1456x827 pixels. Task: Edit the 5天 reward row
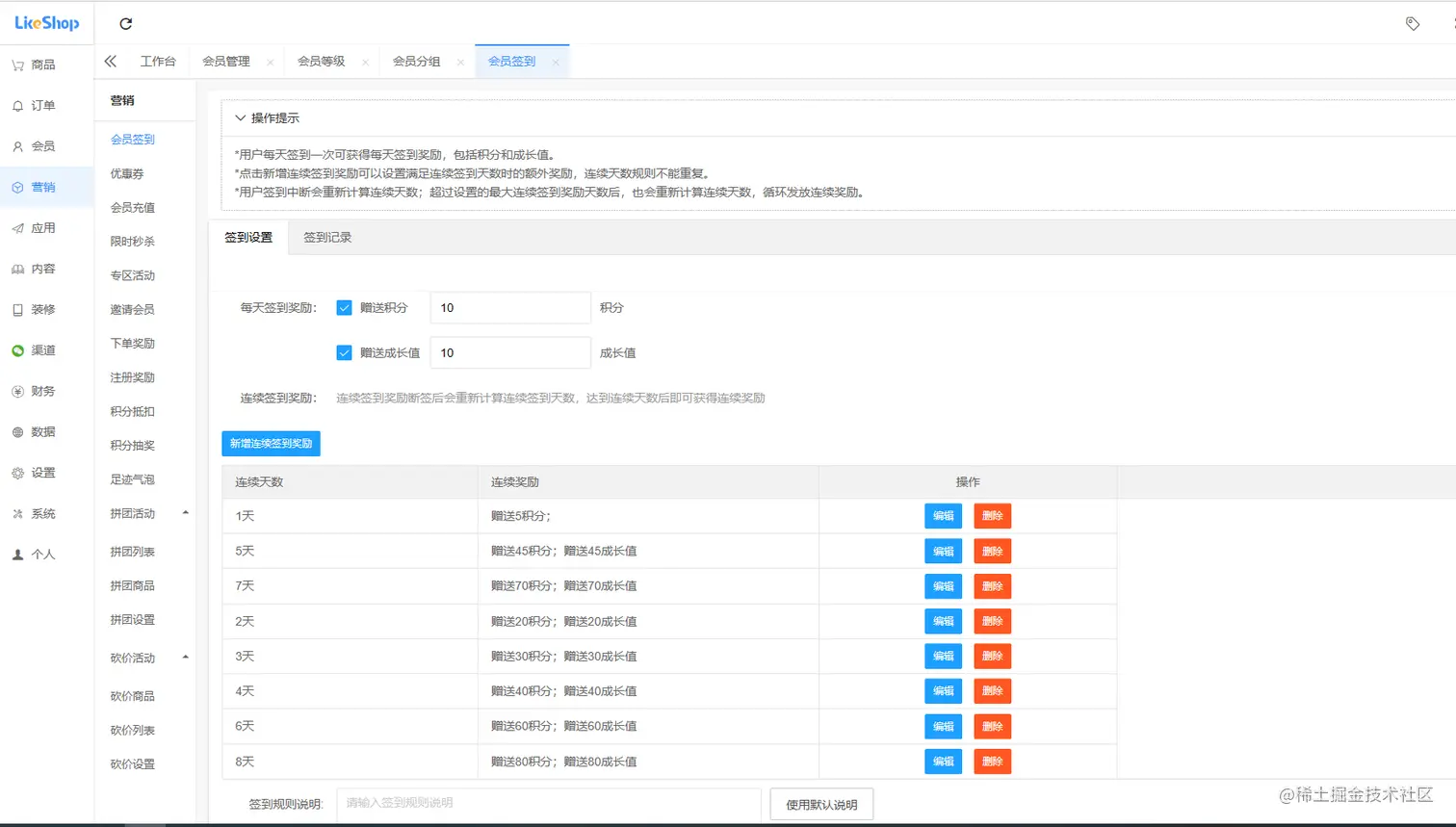pos(943,551)
